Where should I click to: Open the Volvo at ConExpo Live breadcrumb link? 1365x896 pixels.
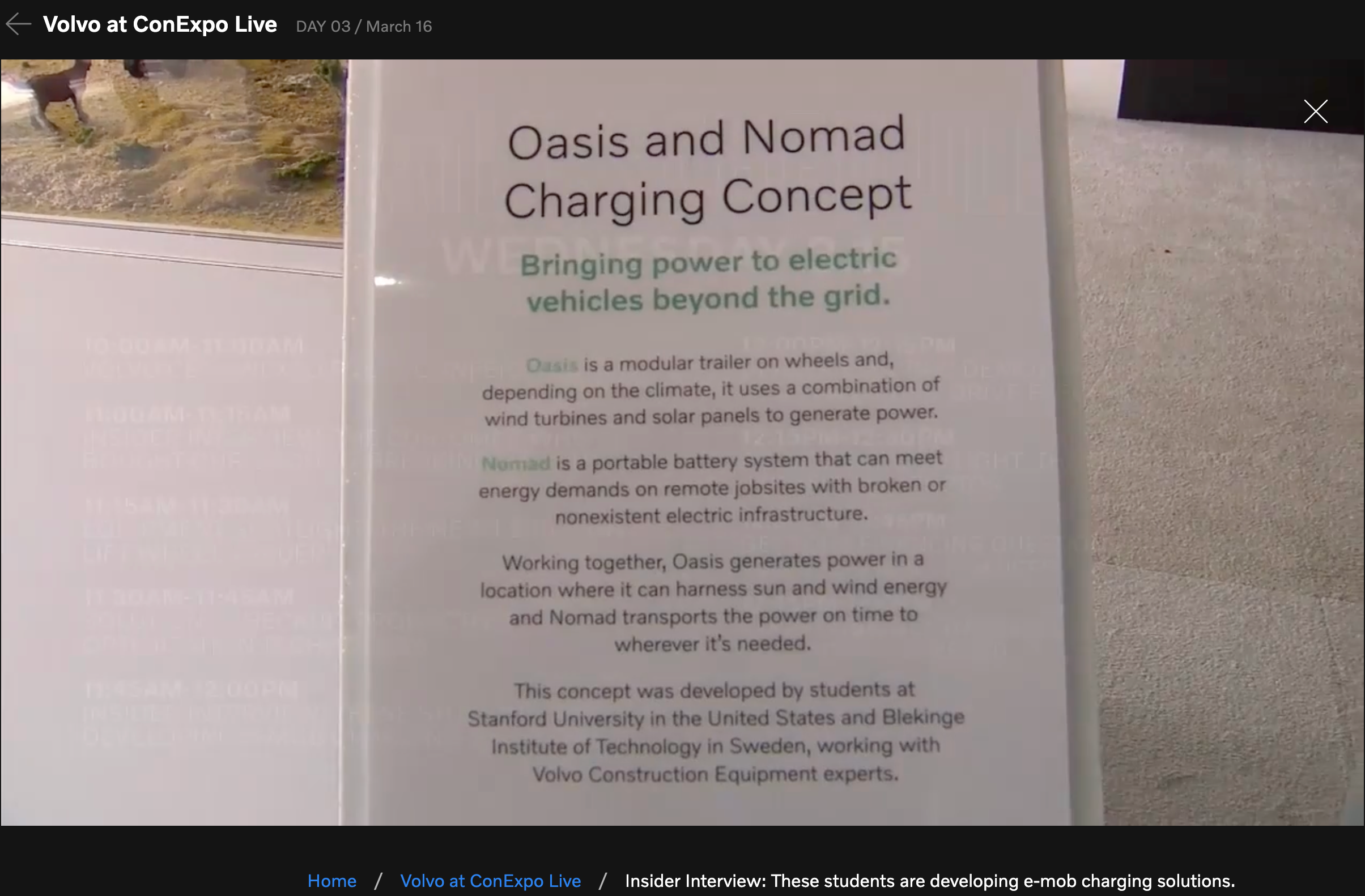pos(490,881)
